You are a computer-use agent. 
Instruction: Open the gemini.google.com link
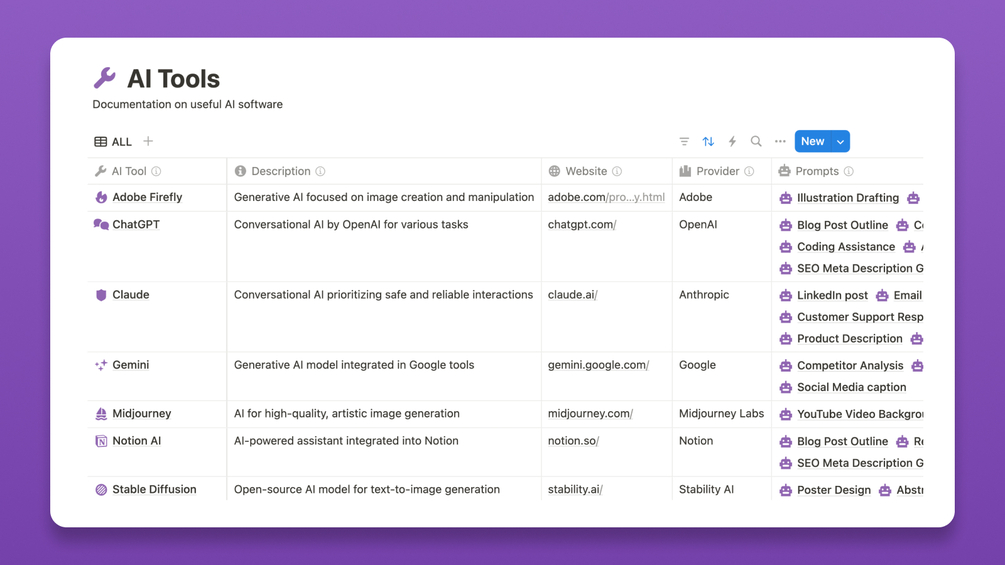598,365
